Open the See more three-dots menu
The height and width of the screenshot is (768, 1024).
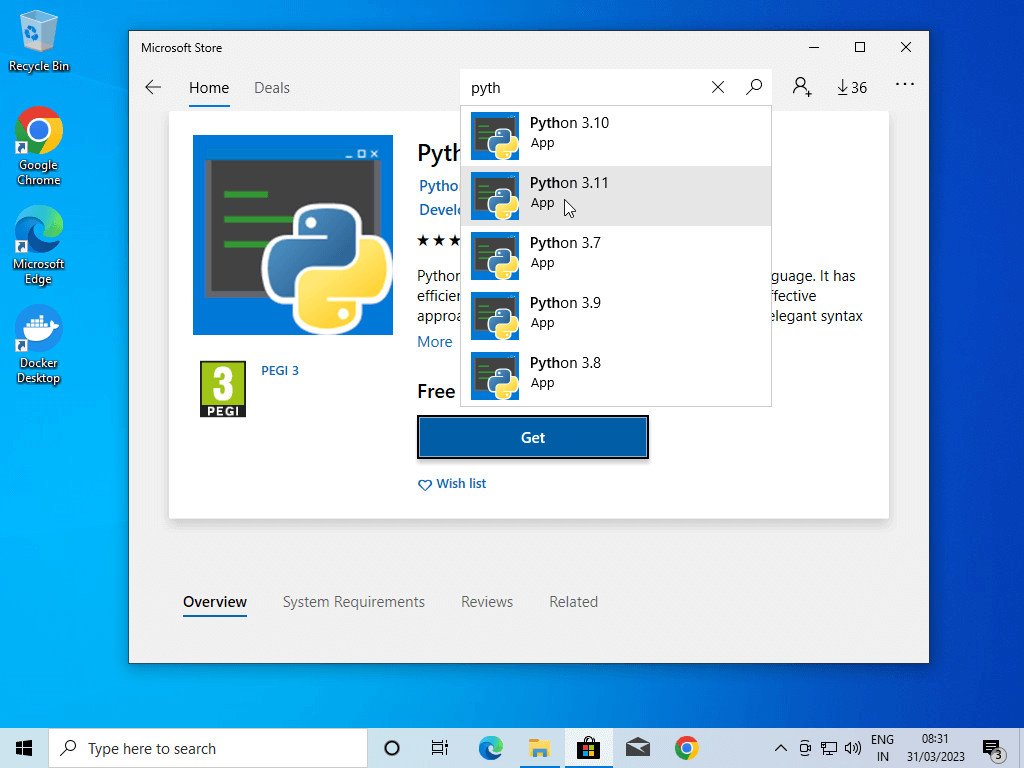904,85
